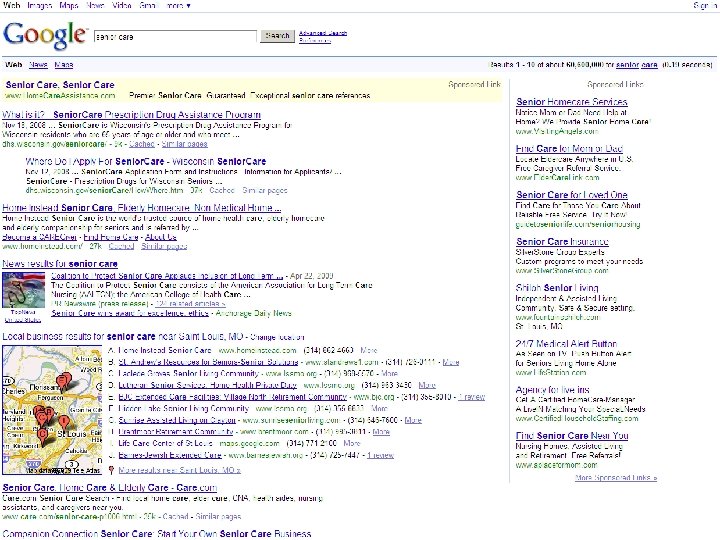Image resolution: width=720 pixels, height=540 pixels.
Task: Open the 'Find Senior Care Near You' ad
Action: 572,436
